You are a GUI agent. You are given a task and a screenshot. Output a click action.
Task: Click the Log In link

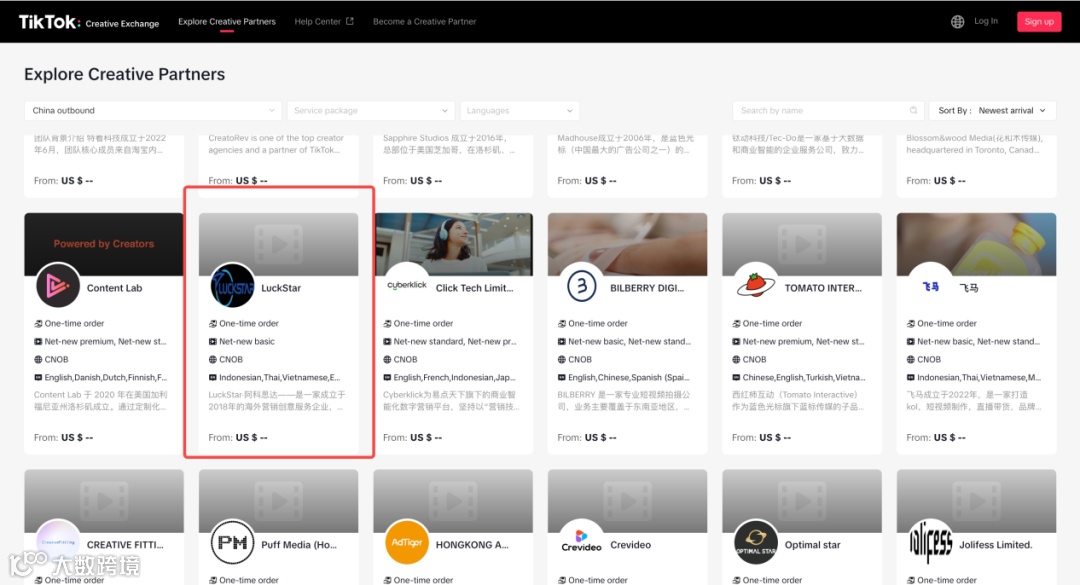tap(986, 21)
